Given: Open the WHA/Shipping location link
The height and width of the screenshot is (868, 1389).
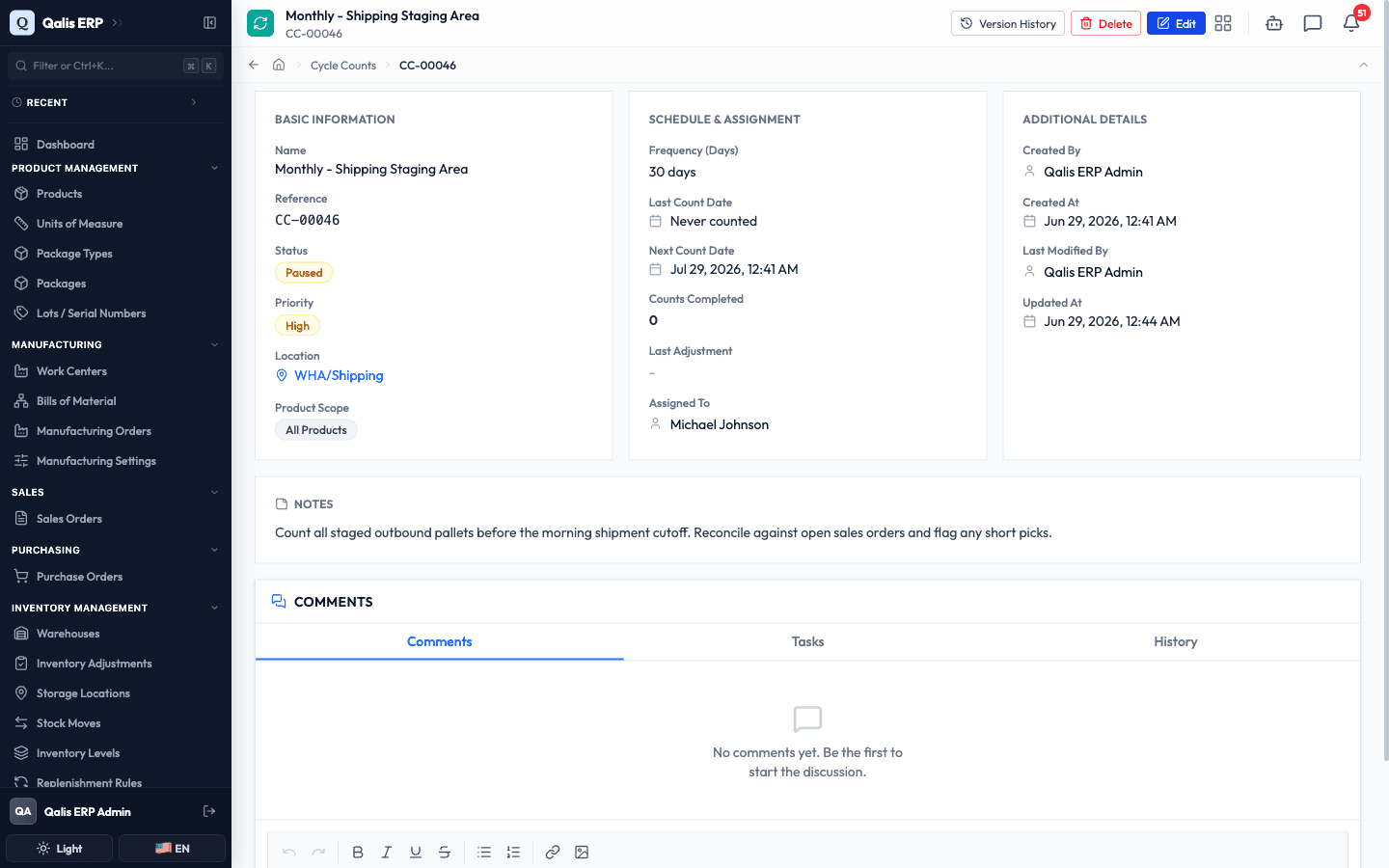Looking at the screenshot, I should [x=339, y=375].
